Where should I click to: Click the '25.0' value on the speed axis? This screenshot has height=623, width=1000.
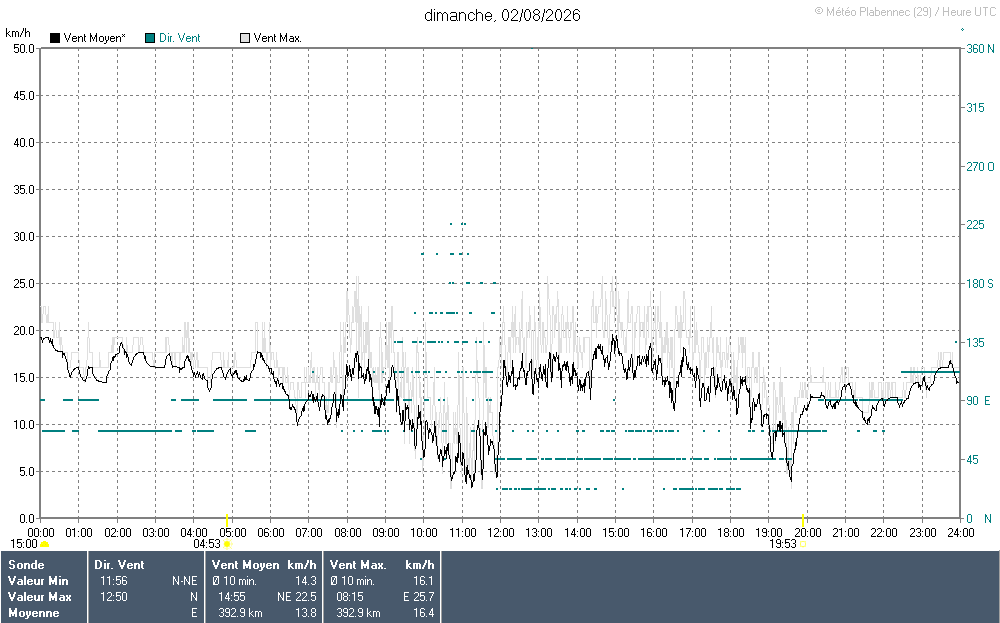tap(24, 284)
